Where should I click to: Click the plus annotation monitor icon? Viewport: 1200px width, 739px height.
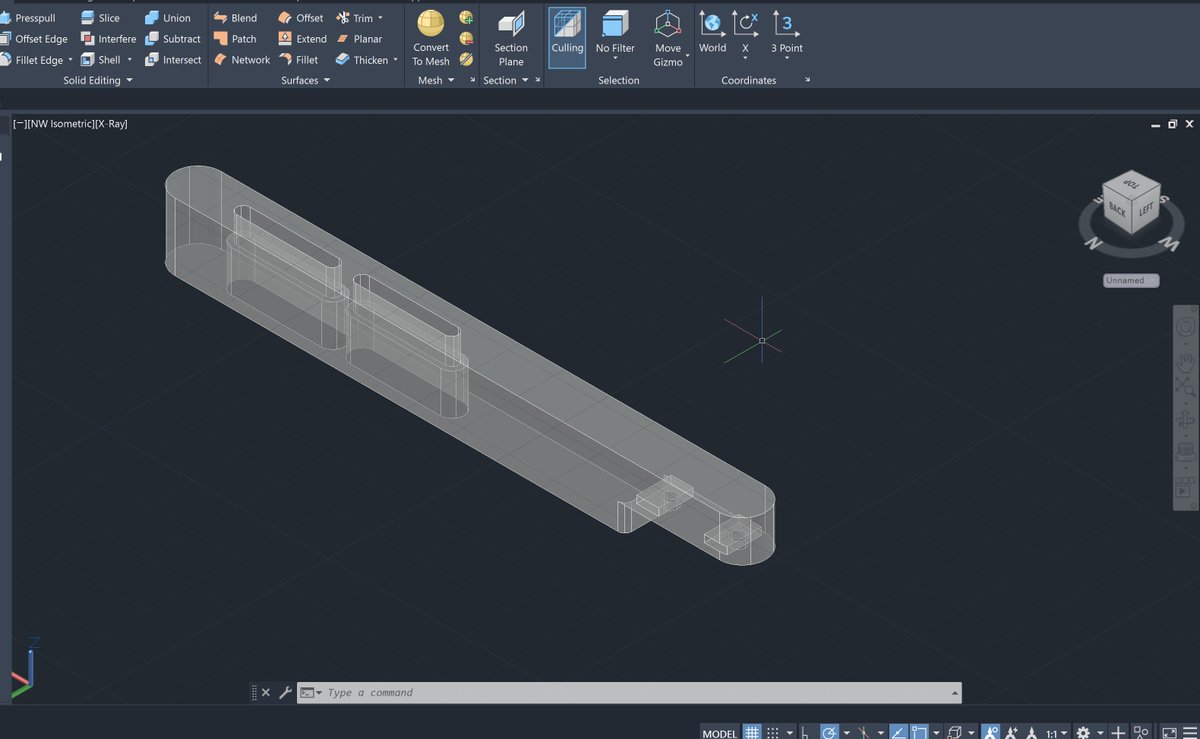[x=1118, y=733]
